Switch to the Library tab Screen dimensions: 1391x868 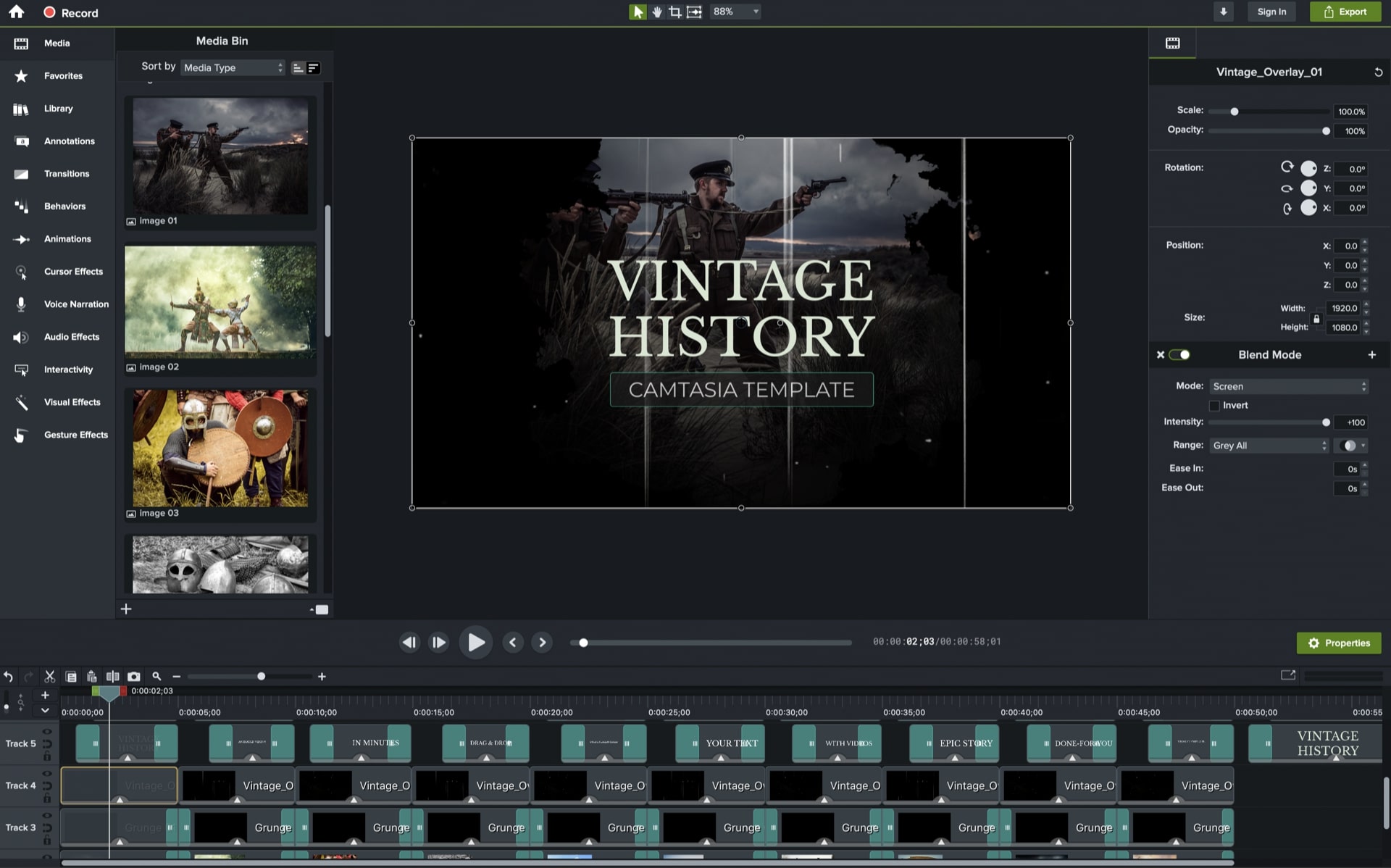click(x=58, y=109)
